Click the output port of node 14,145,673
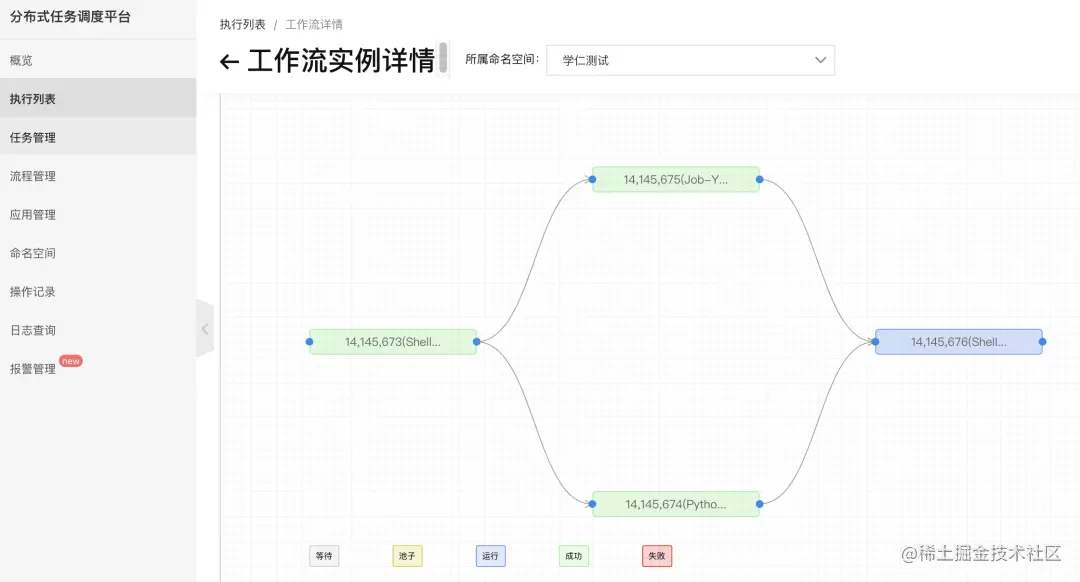 point(477,342)
